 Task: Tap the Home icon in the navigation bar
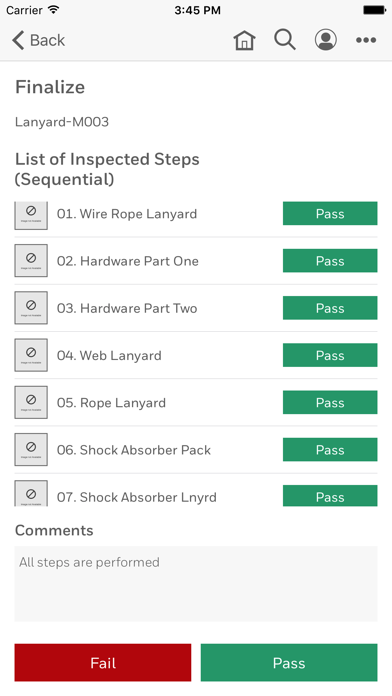(244, 40)
